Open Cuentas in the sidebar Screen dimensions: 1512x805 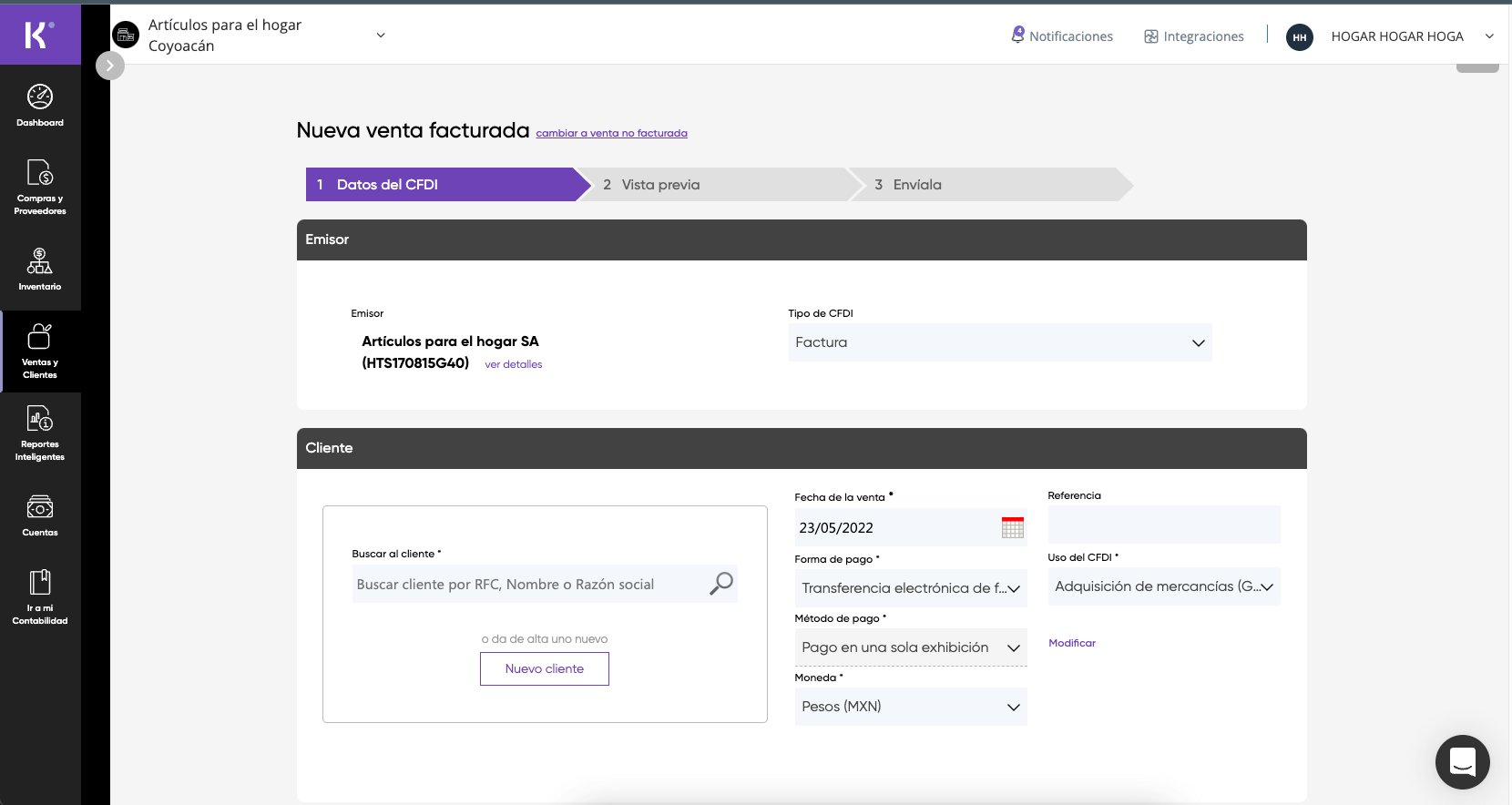40,515
